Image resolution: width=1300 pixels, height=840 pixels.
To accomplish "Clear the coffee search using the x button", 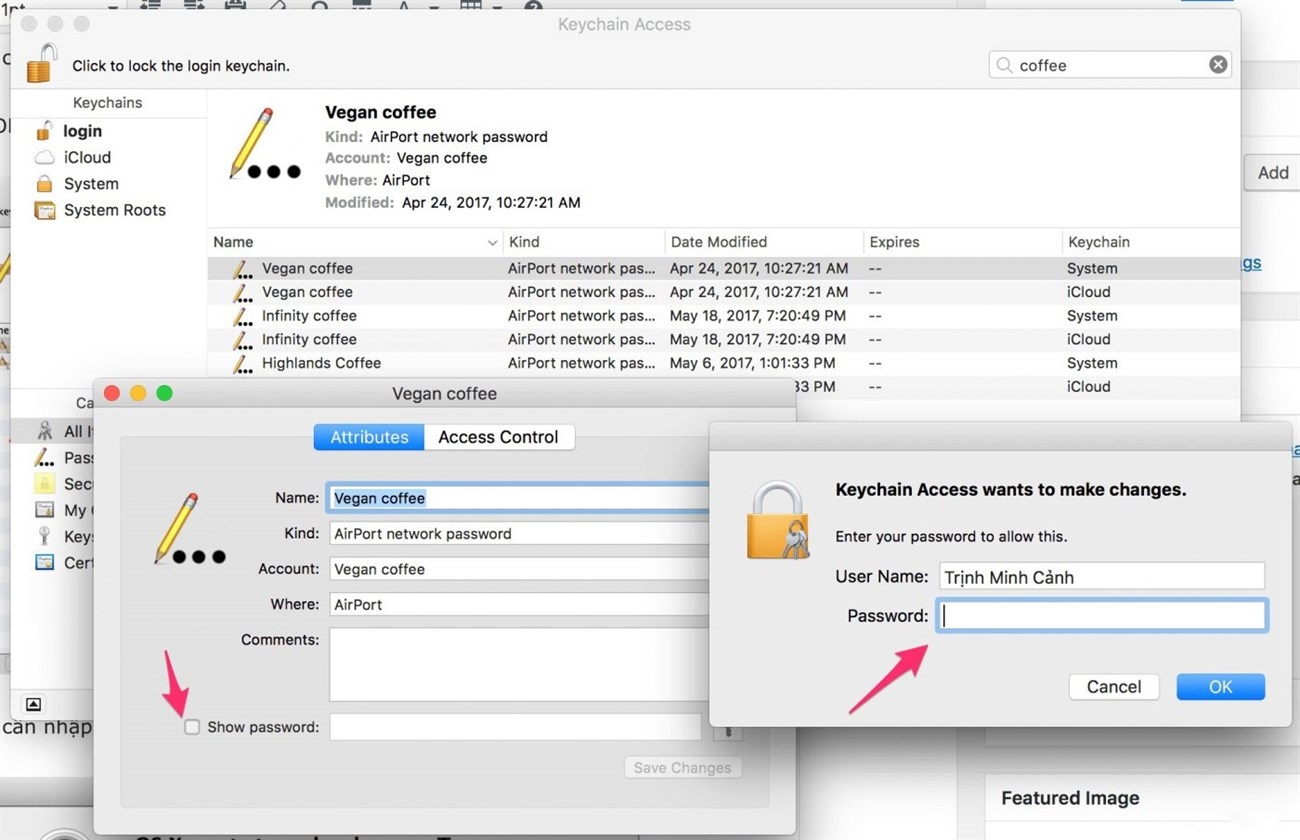I will pos(1218,64).
